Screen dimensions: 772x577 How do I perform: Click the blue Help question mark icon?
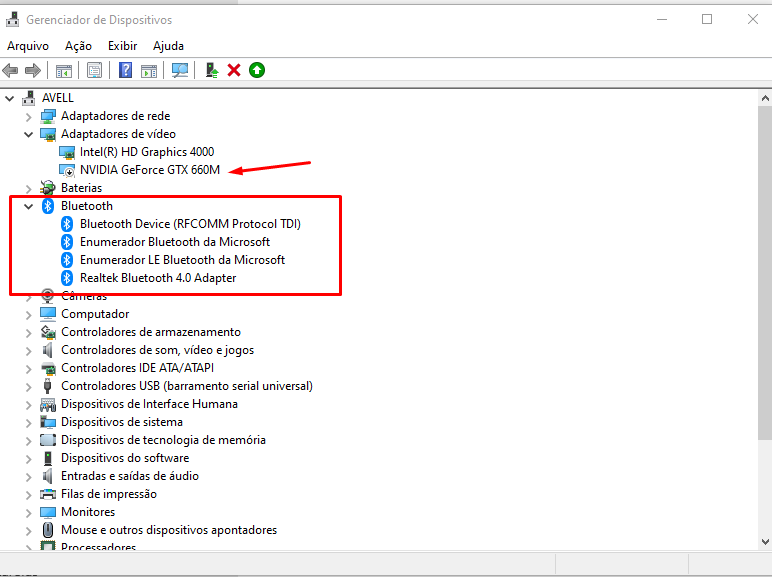click(x=126, y=70)
